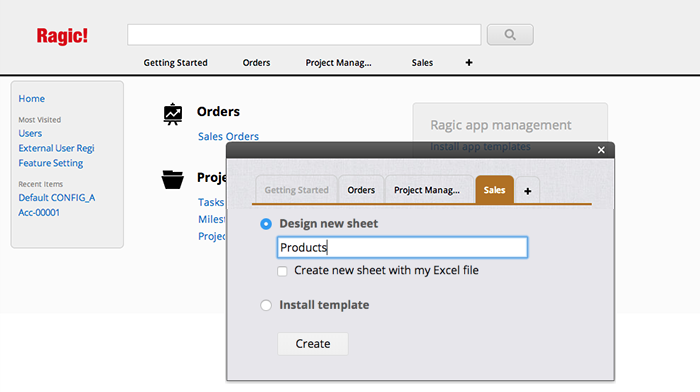Open the recent item Default CONFIG_A

click(x=57, y=198)
